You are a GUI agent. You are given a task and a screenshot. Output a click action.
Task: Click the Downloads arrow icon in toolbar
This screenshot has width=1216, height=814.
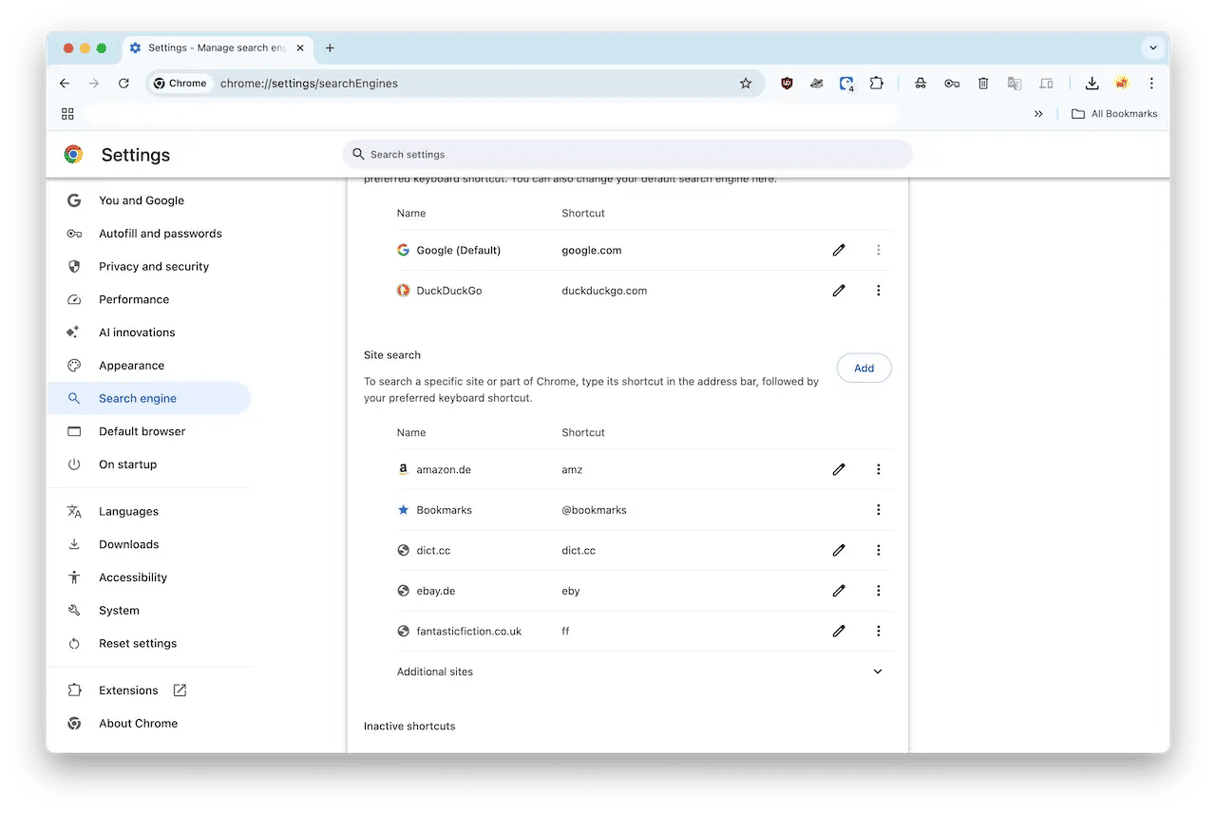point(1092,84)
